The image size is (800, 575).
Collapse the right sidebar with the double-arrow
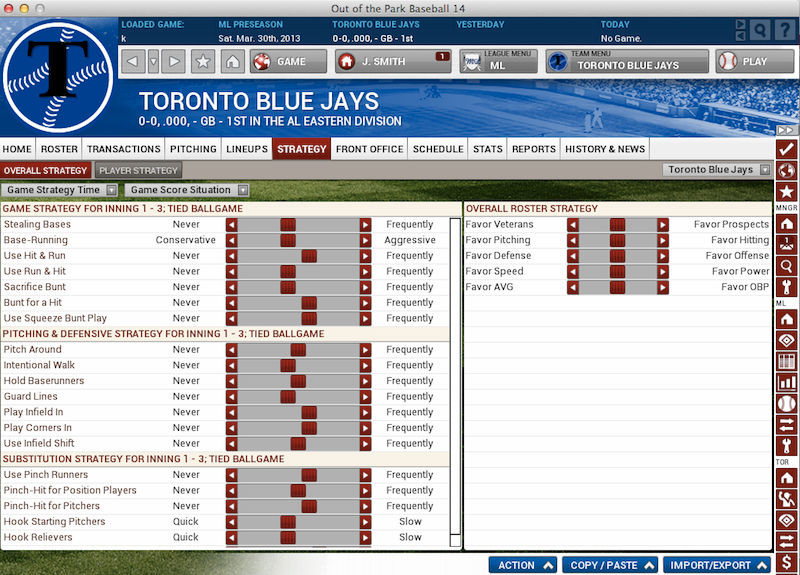pyautogui.click(x=785, y=131)
